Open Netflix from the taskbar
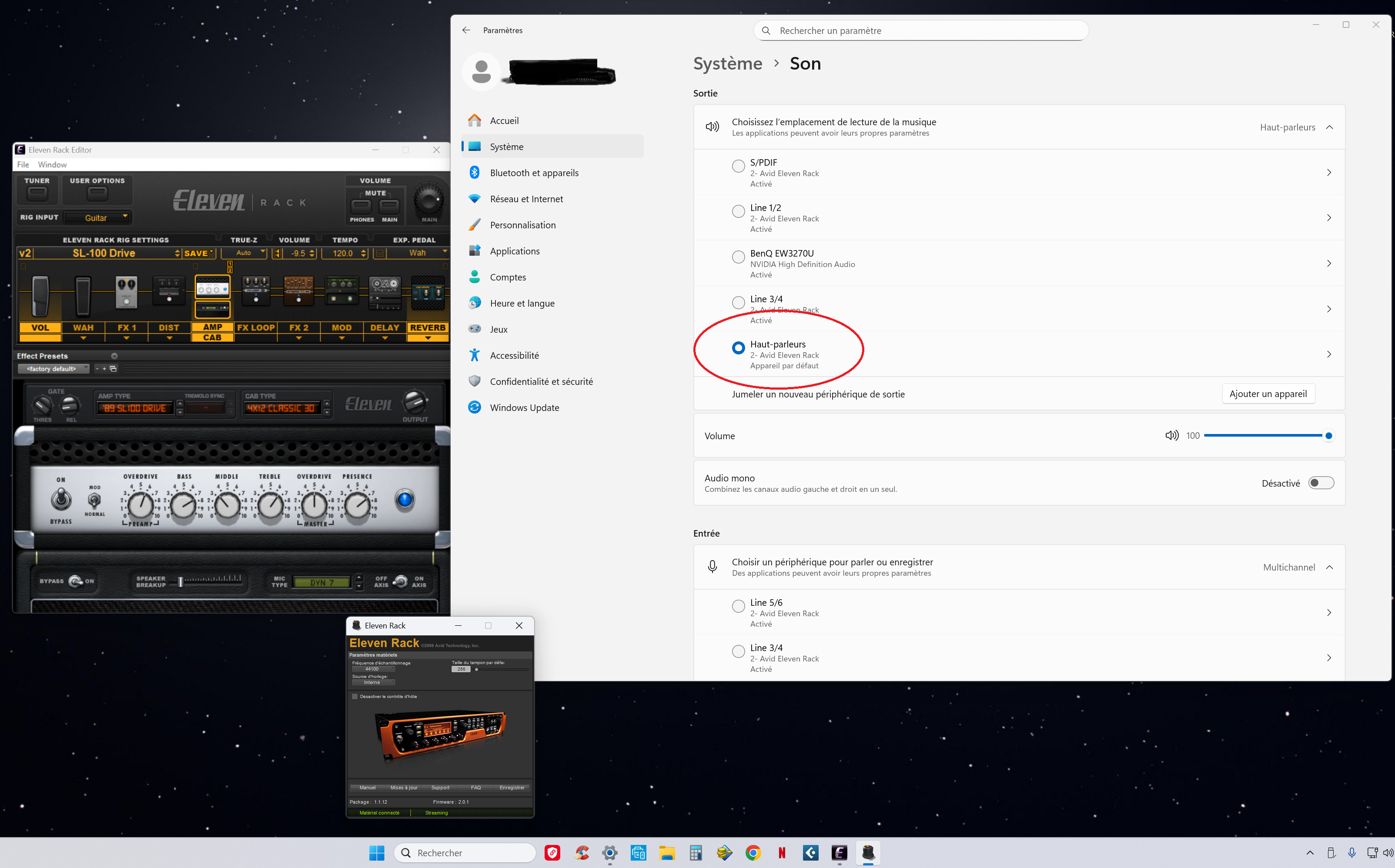 click(782, 852)
